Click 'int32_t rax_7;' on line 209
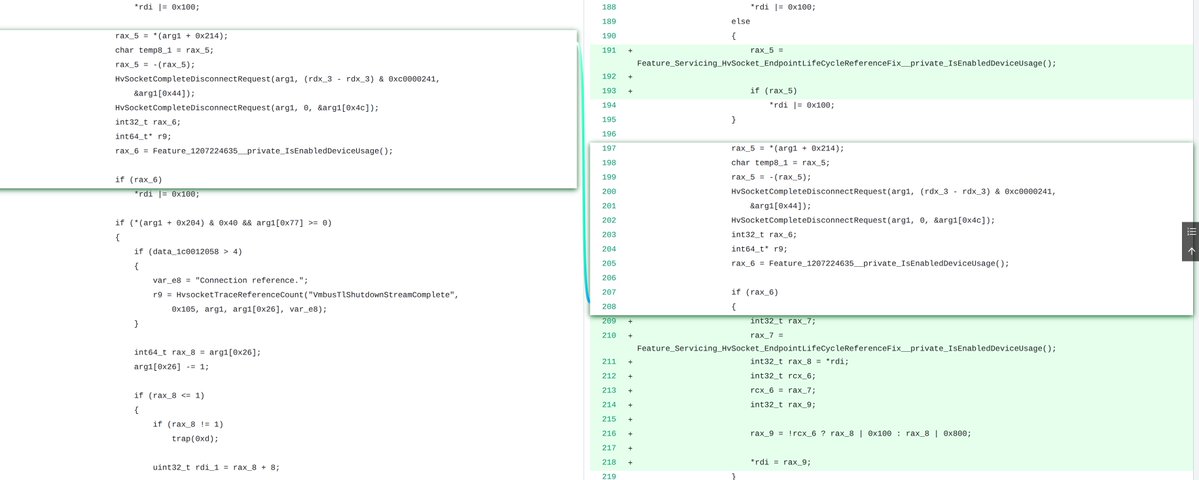 tap(783, 321)
